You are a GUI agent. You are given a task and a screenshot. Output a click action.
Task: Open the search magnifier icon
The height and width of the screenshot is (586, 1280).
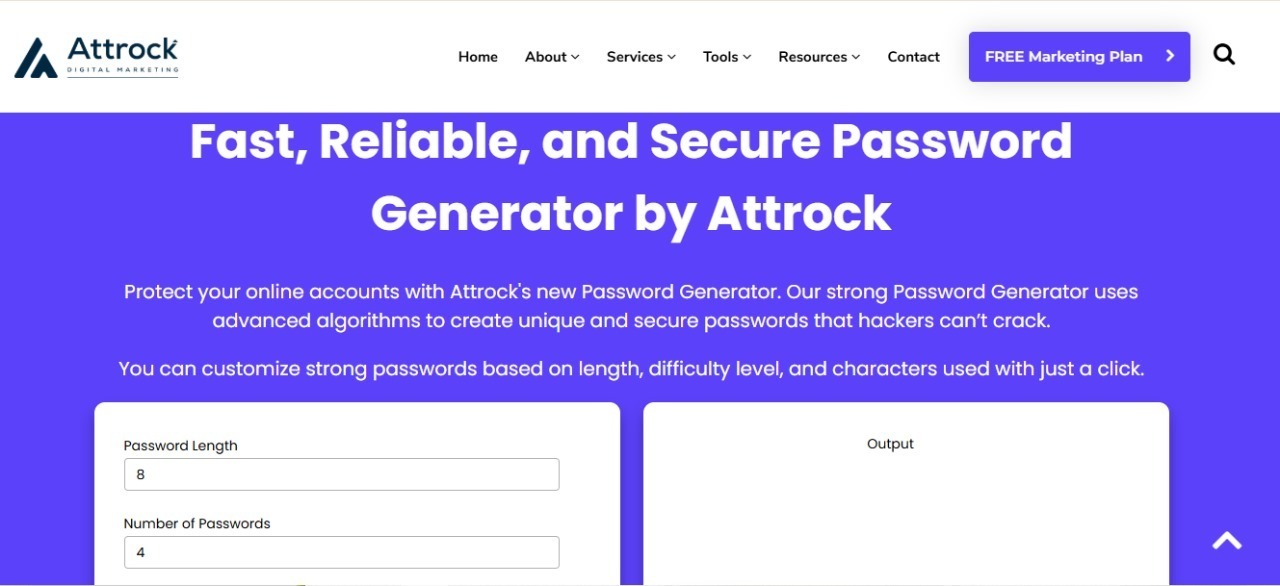1224,55
